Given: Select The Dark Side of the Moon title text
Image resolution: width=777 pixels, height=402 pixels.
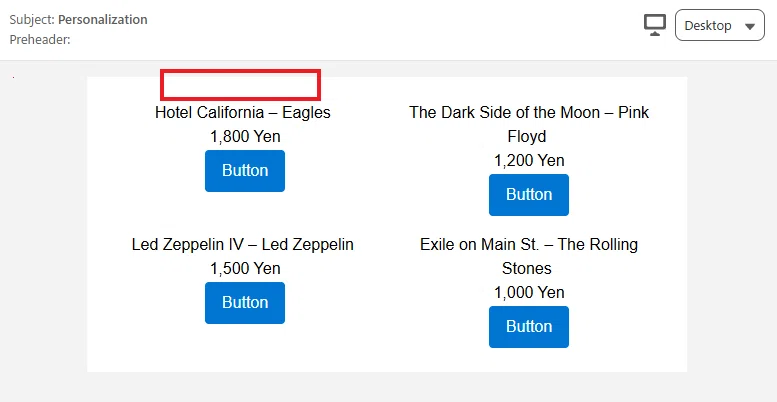Looking at the screenshot, I should pos(529,124).
